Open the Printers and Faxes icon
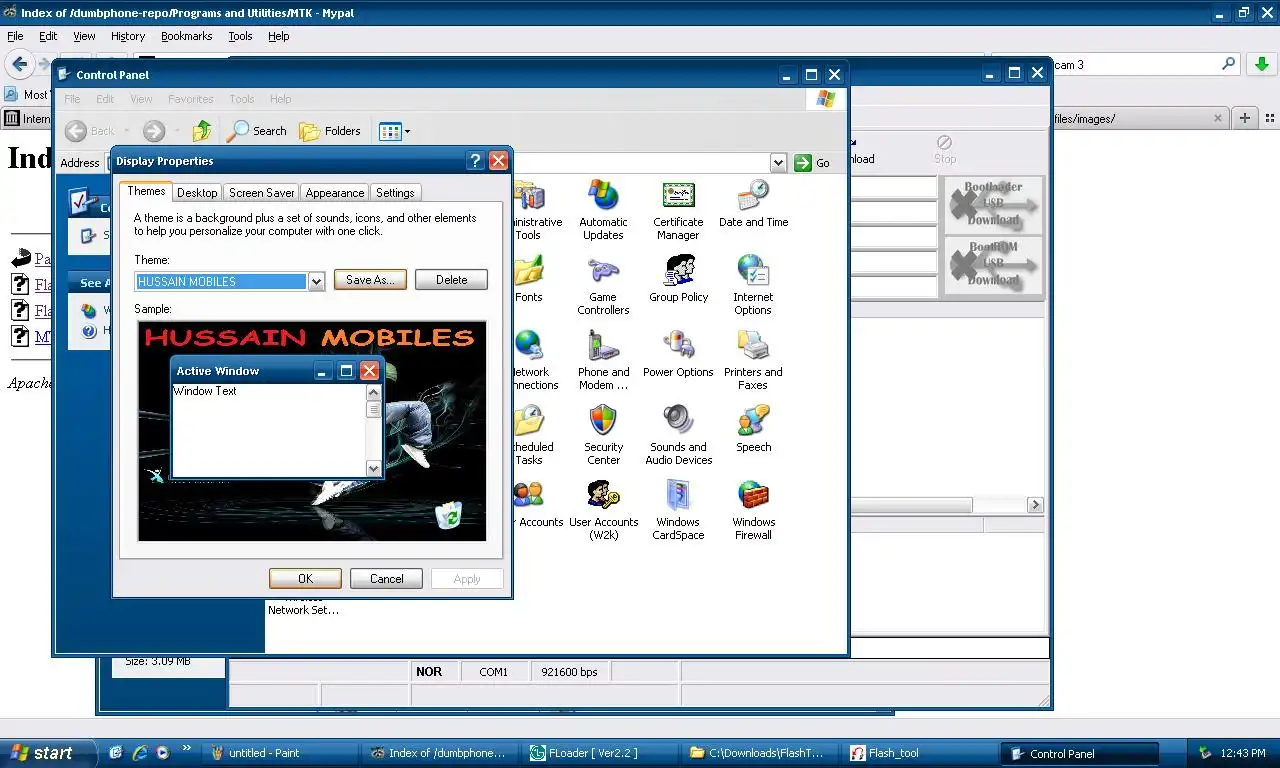 [753, 360]
